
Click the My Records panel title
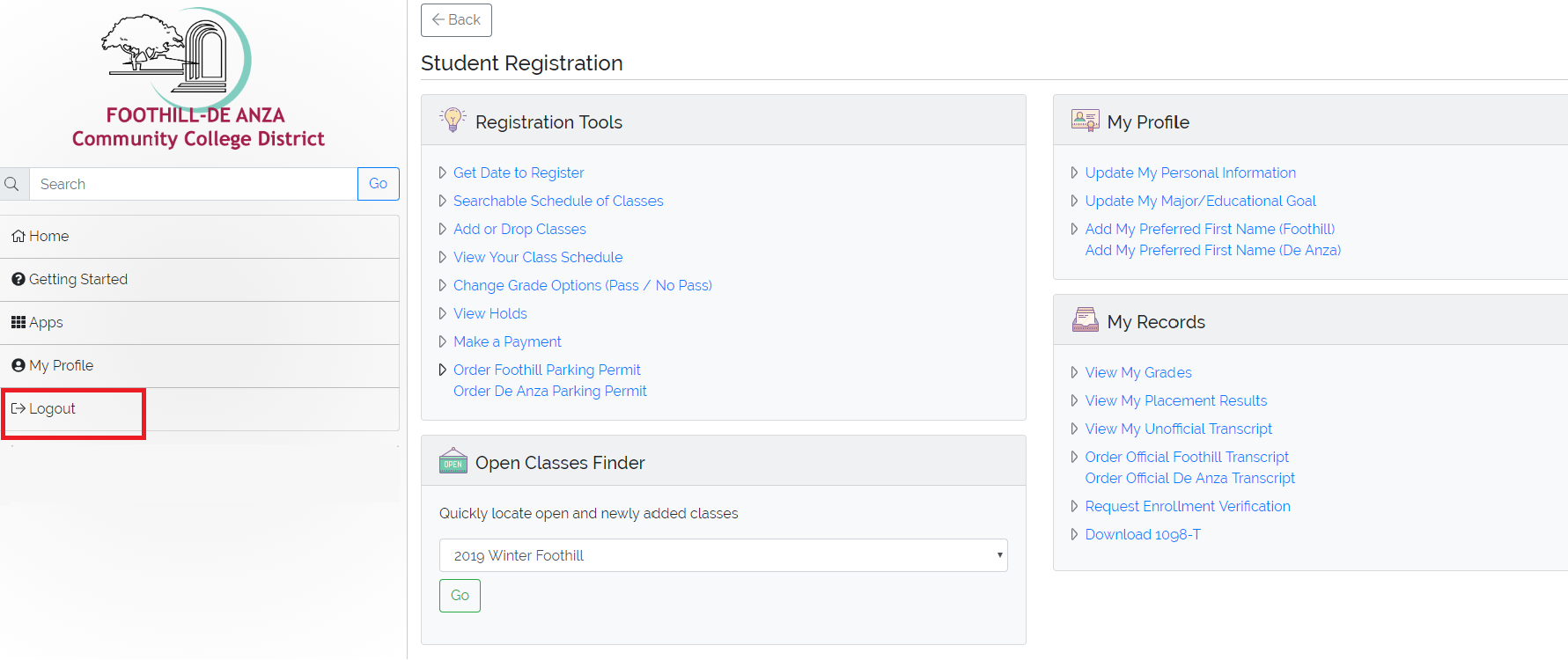point(1156,322)
